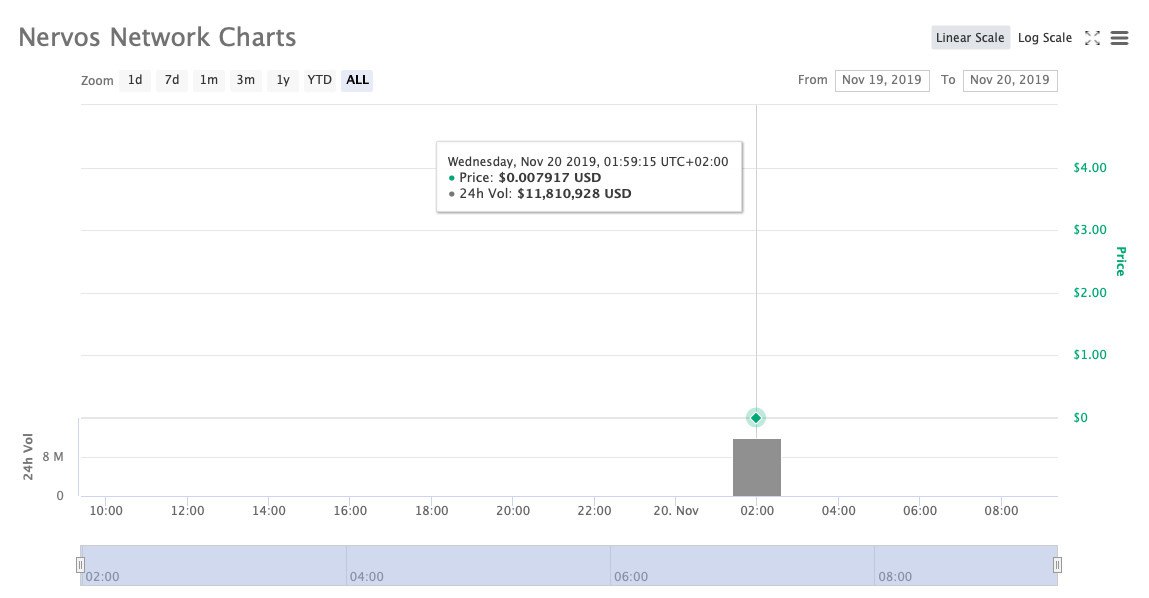Grab the left navigator range handle
This screenshot has height=598, width=1149.
[81, 564]
